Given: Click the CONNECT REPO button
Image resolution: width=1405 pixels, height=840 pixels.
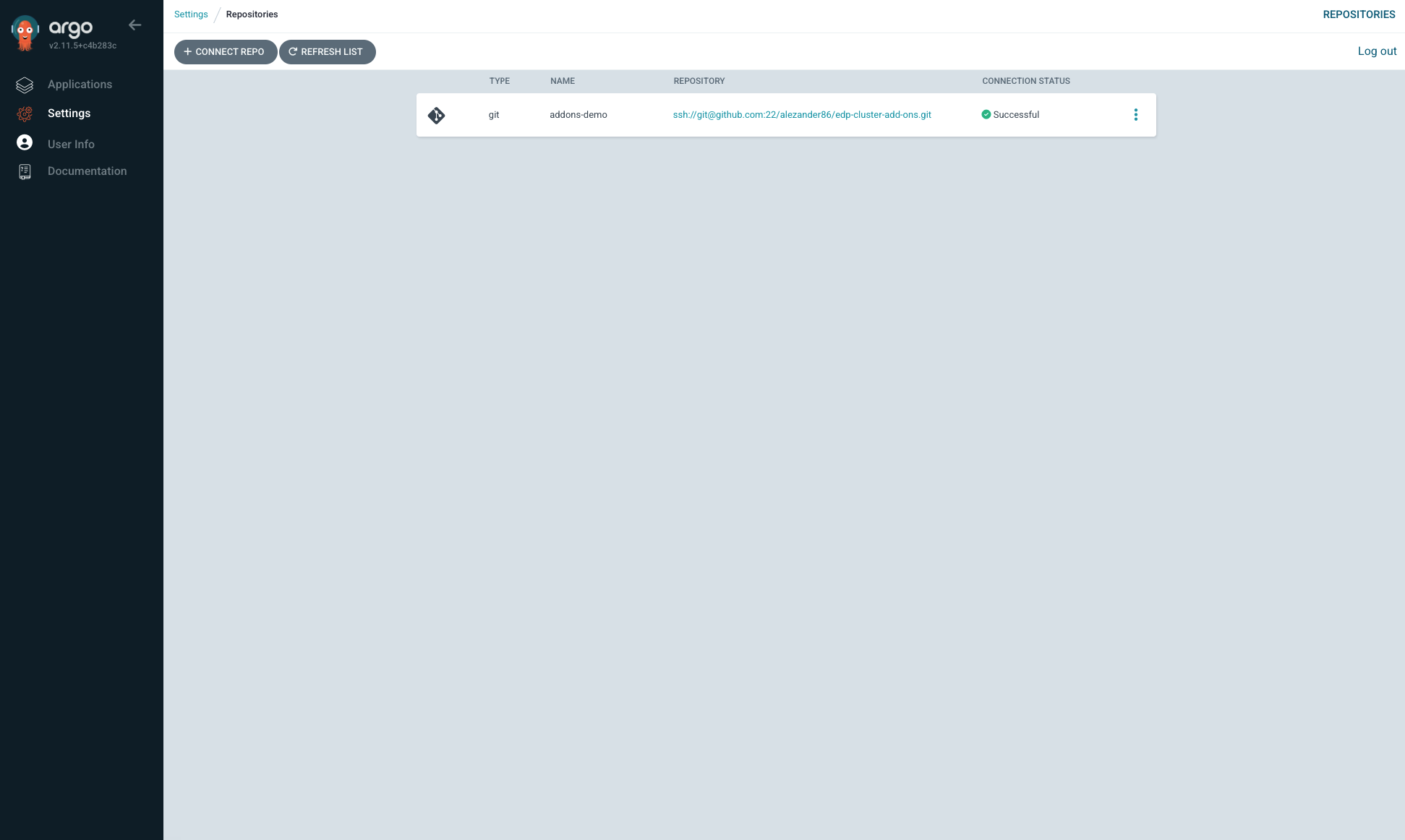Looking at the screenshot, I should point(224,51).
